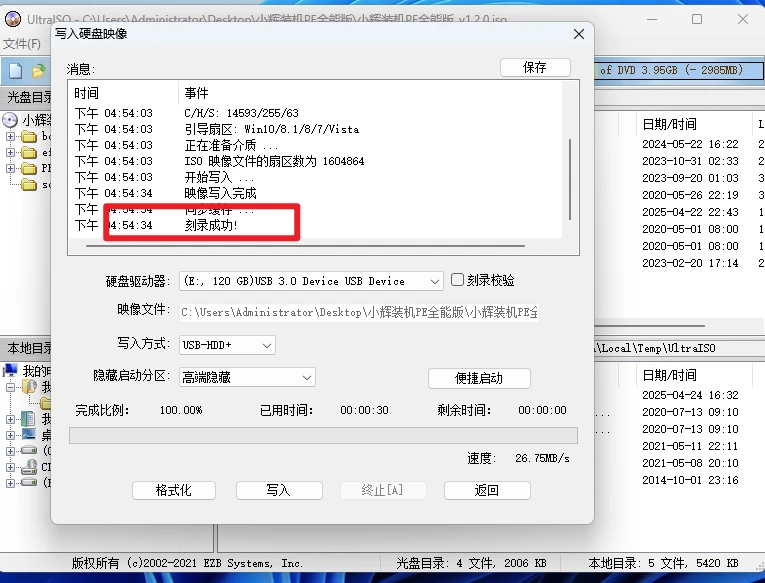This screenshot has width=765, height=583.
Task: Open the 硬盘驱动器 drive dropdown
Action: click(x=434, y=281)
